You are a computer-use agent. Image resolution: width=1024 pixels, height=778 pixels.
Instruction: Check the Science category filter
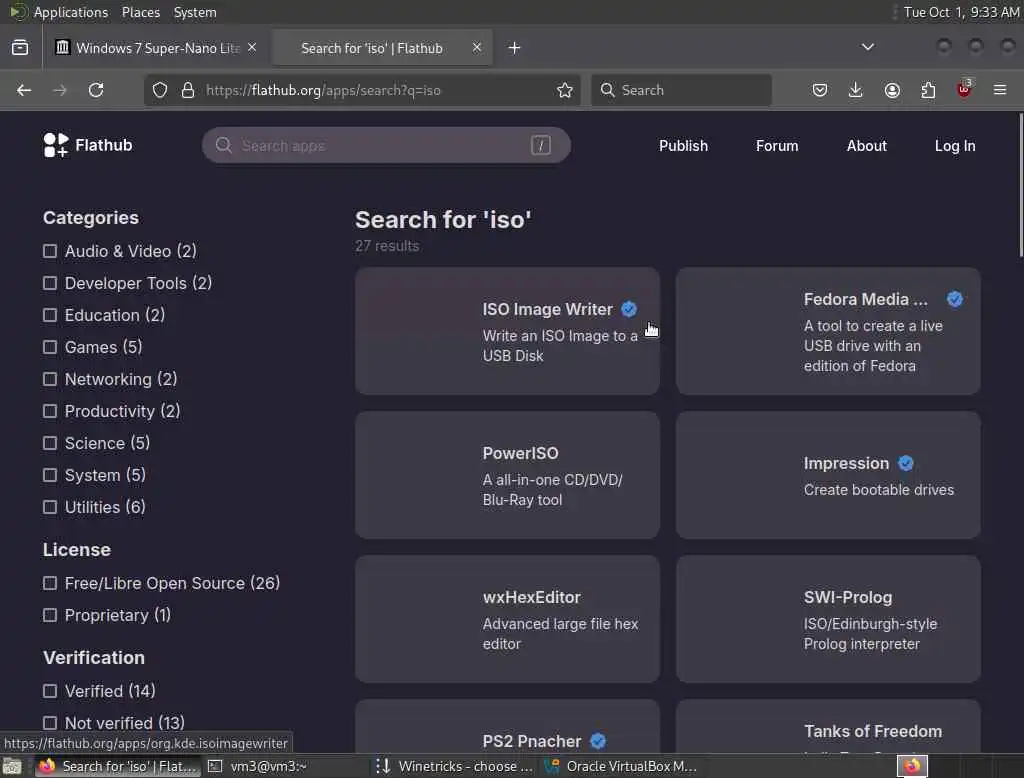coord(50,443)
